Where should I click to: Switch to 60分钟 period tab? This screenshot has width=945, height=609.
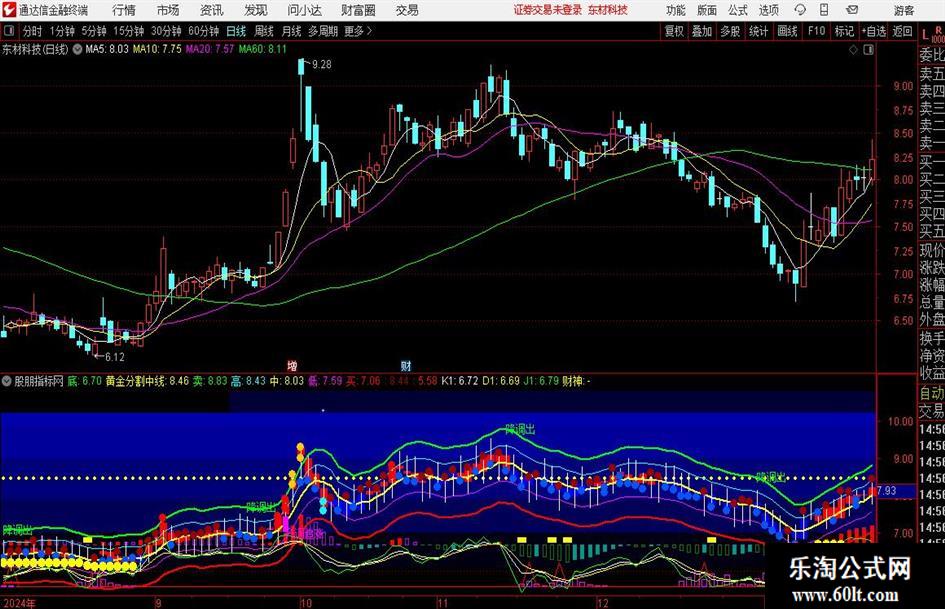203,31
